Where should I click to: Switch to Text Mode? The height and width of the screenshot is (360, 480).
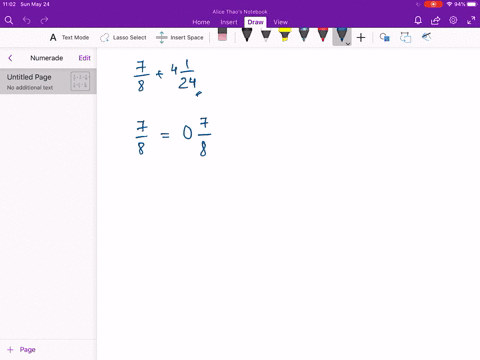(69, 37)
